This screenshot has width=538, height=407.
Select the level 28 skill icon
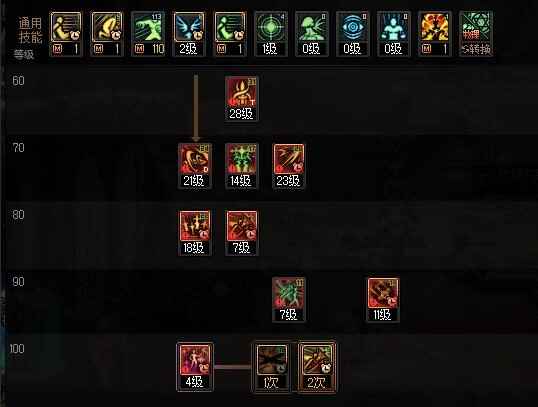tap(242, 98)
